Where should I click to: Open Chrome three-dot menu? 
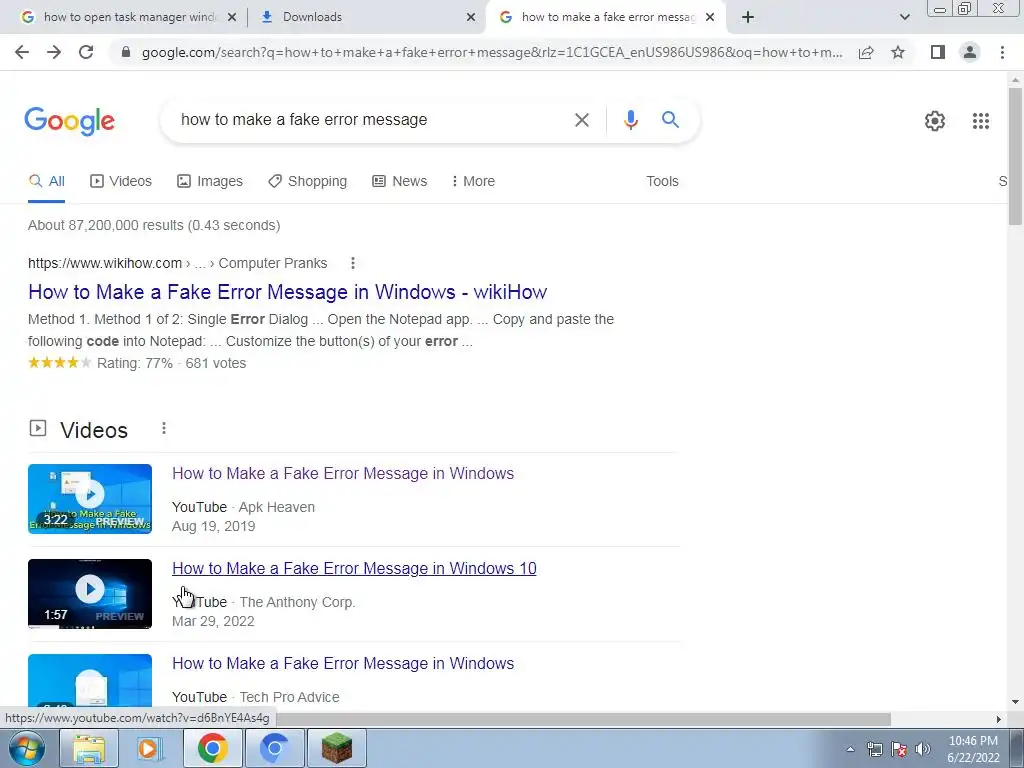[1002, 52]
